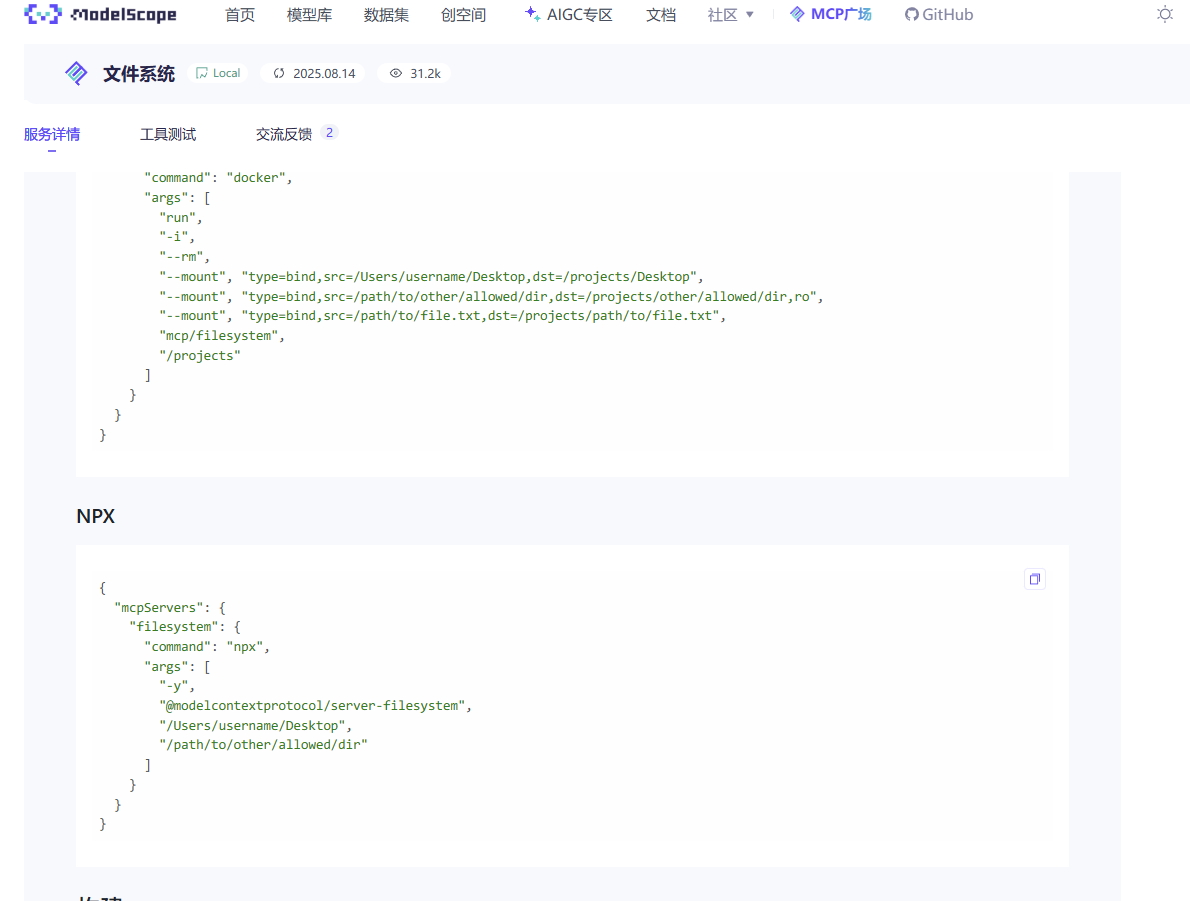Click the read-only mount line ending in ro
This screenshot has width=1190, height=901.
coord(491,296)
